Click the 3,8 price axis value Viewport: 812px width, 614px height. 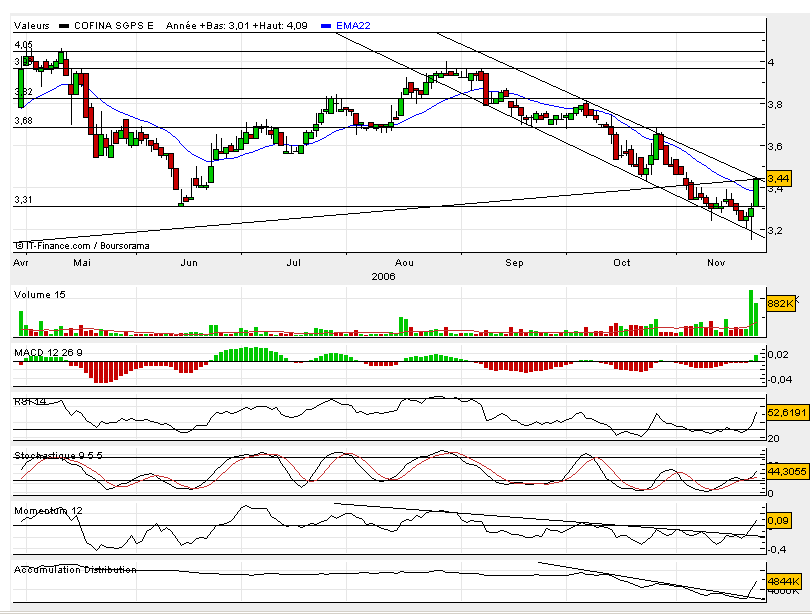(775, 104)
